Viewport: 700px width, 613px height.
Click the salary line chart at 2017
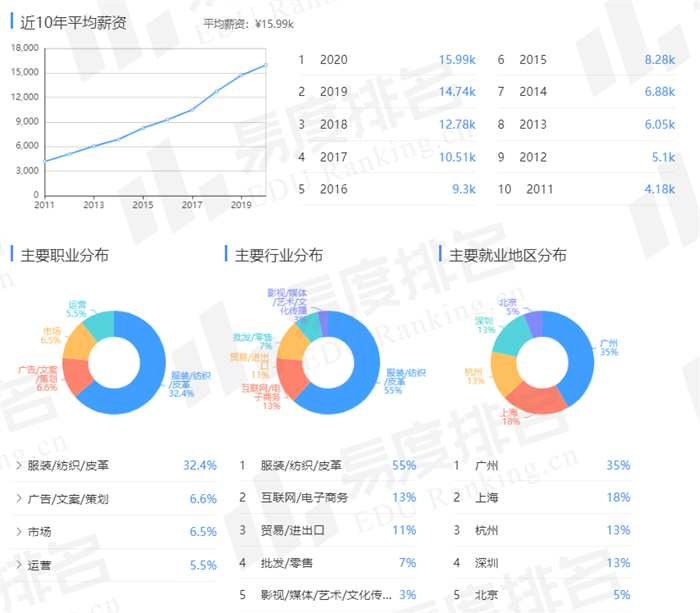tap(192, 109)
